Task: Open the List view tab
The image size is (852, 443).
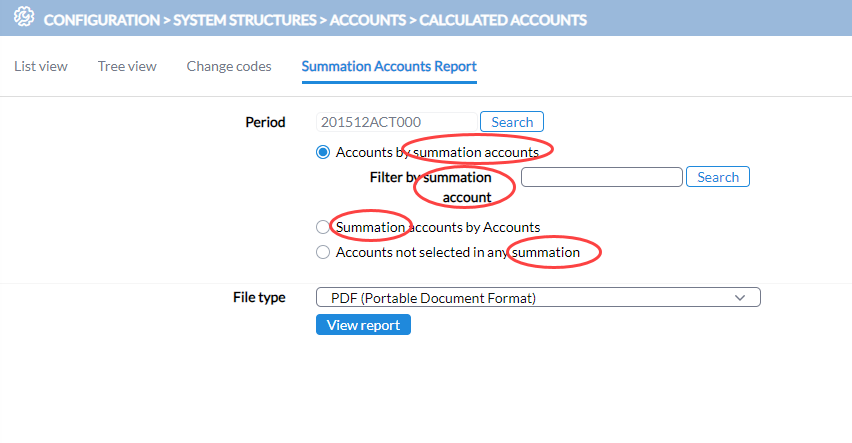Action: pos(41,66)
